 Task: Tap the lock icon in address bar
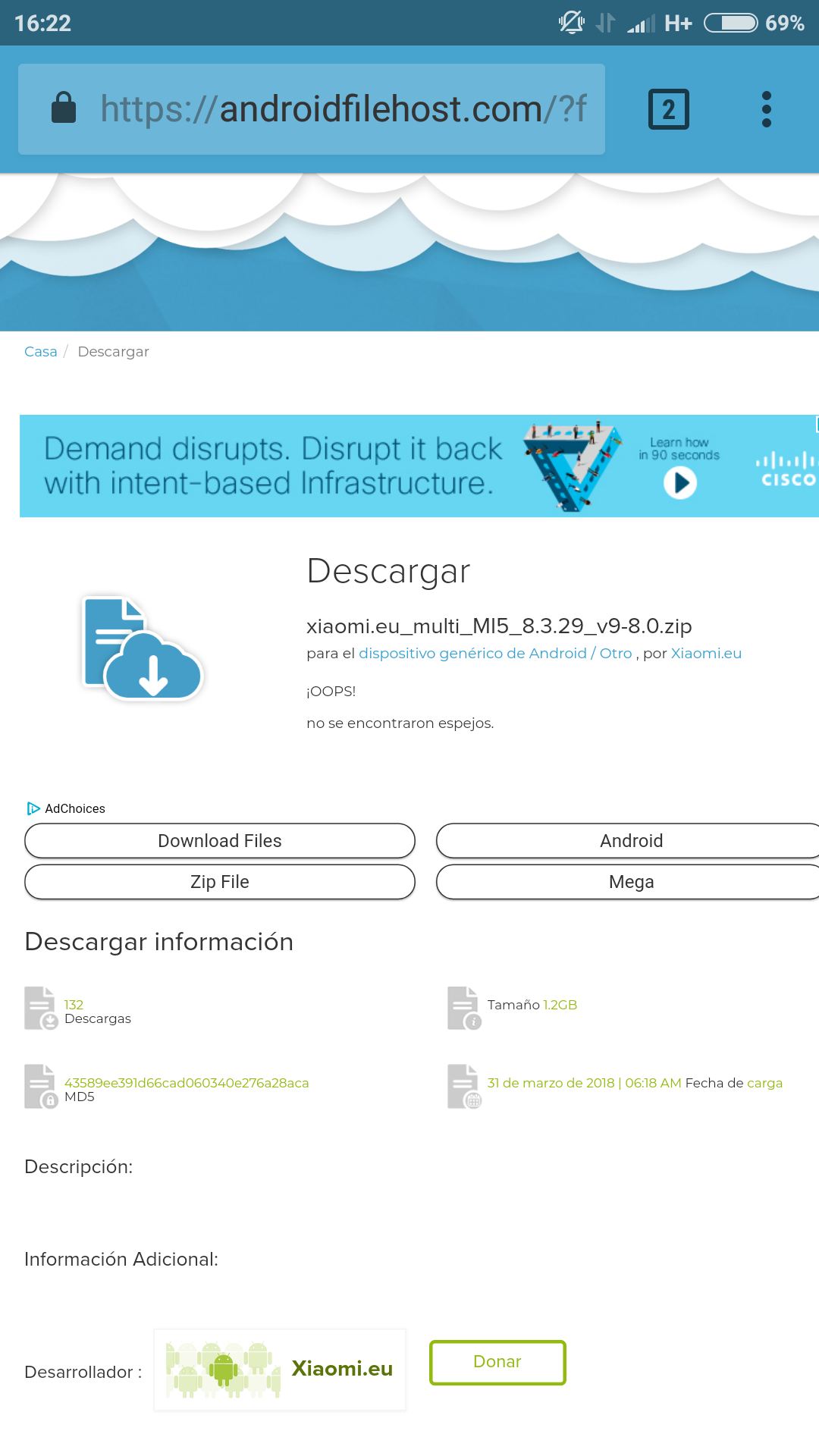click(64, 108)
